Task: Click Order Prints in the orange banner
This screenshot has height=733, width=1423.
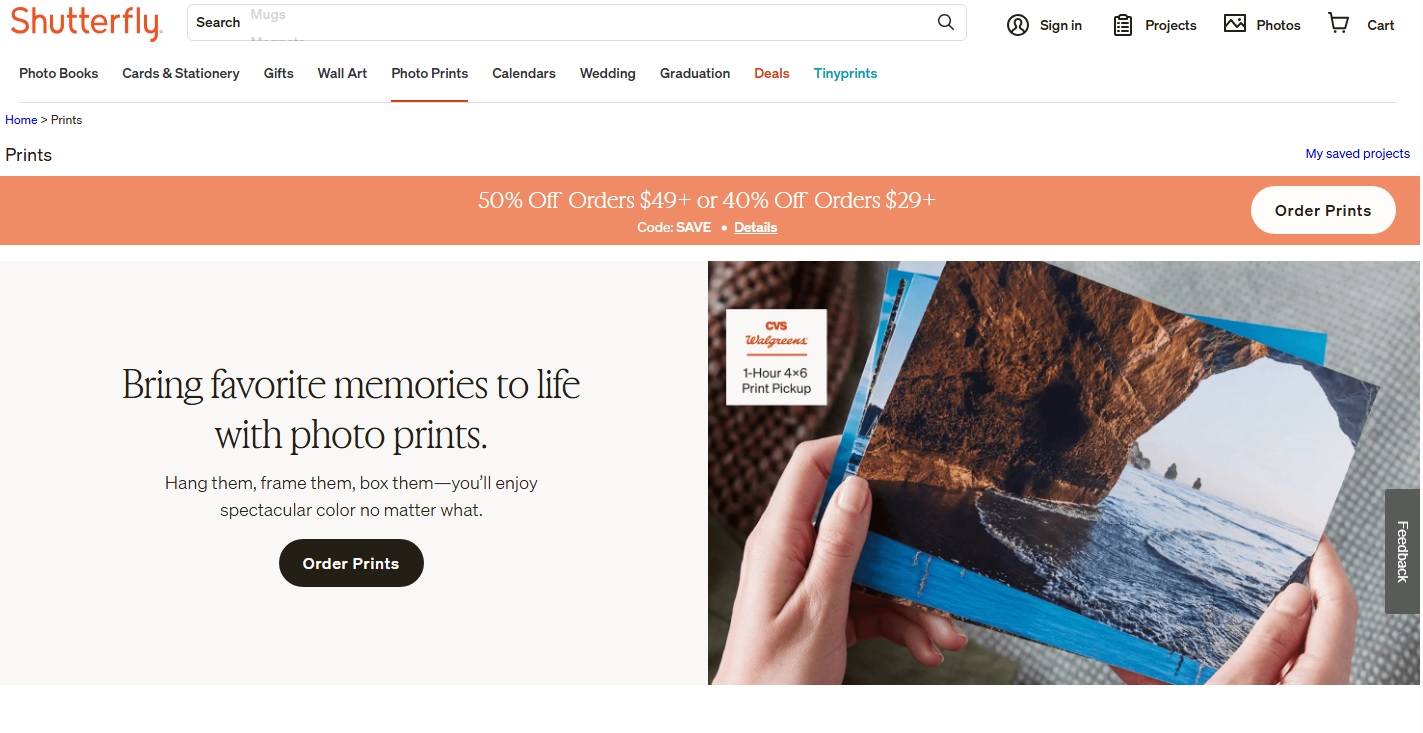Action: 1322,210
